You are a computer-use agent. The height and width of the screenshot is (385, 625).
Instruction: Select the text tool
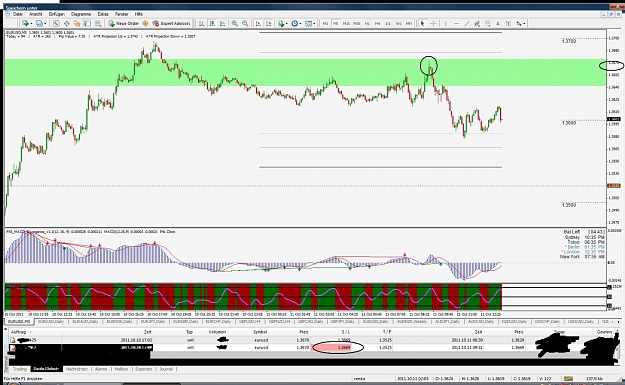click(x=498, y=24)
